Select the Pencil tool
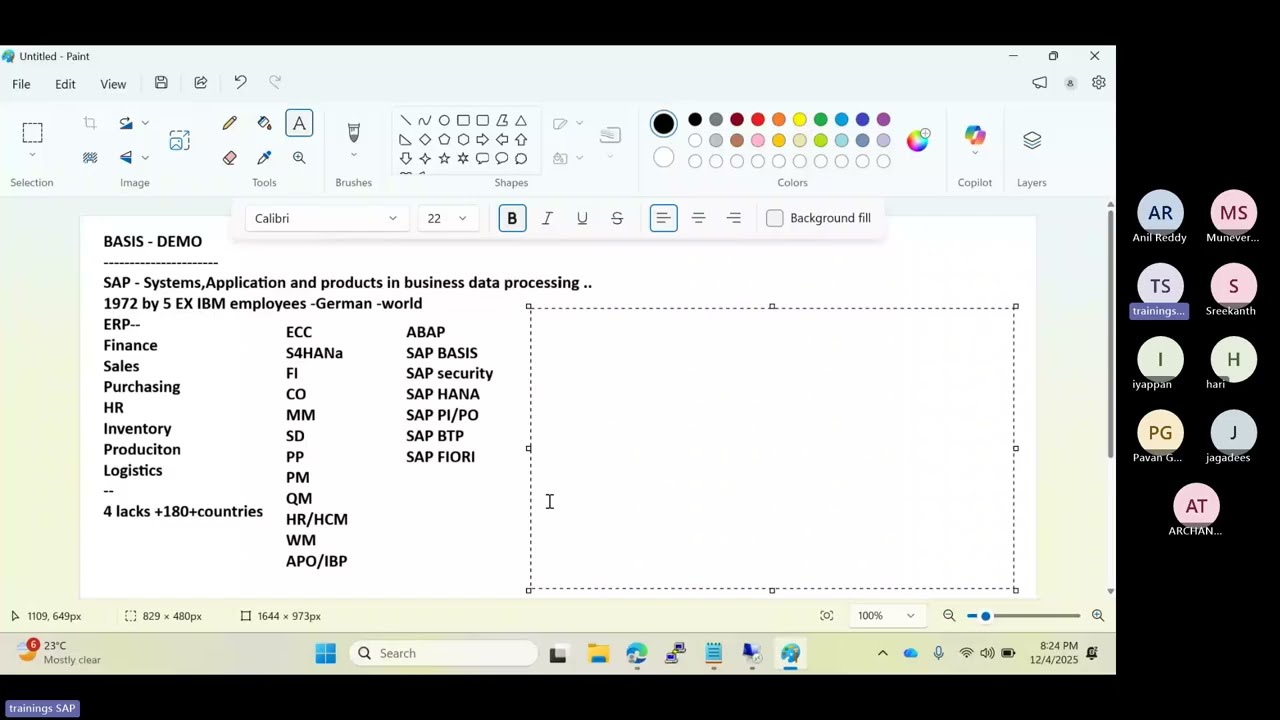The width and height of the screenshot is (1280, 720). click(x=229, y=123)
